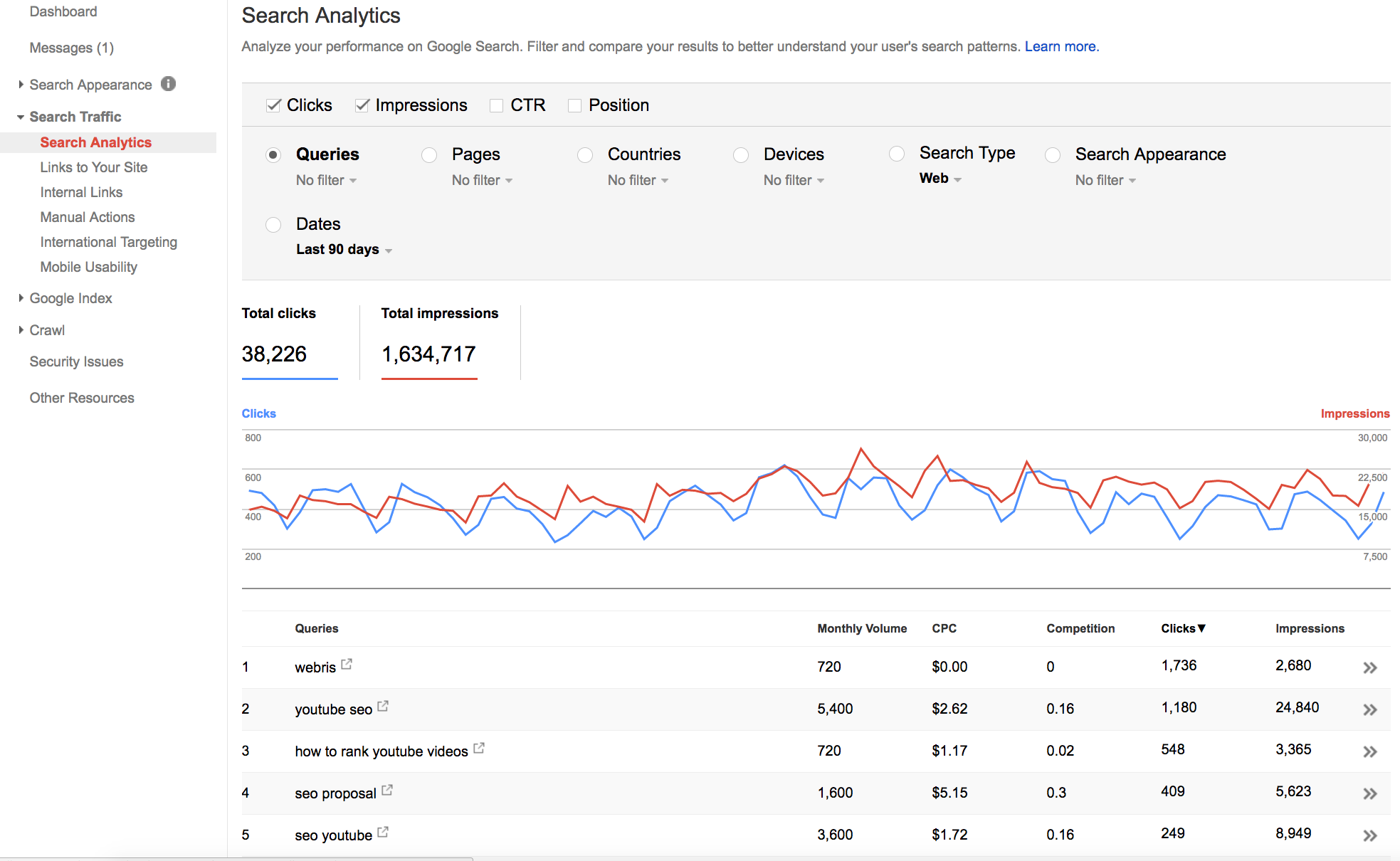The image size is (1400, 861).
Task: Click the Competition column header
Action: 1080,628
